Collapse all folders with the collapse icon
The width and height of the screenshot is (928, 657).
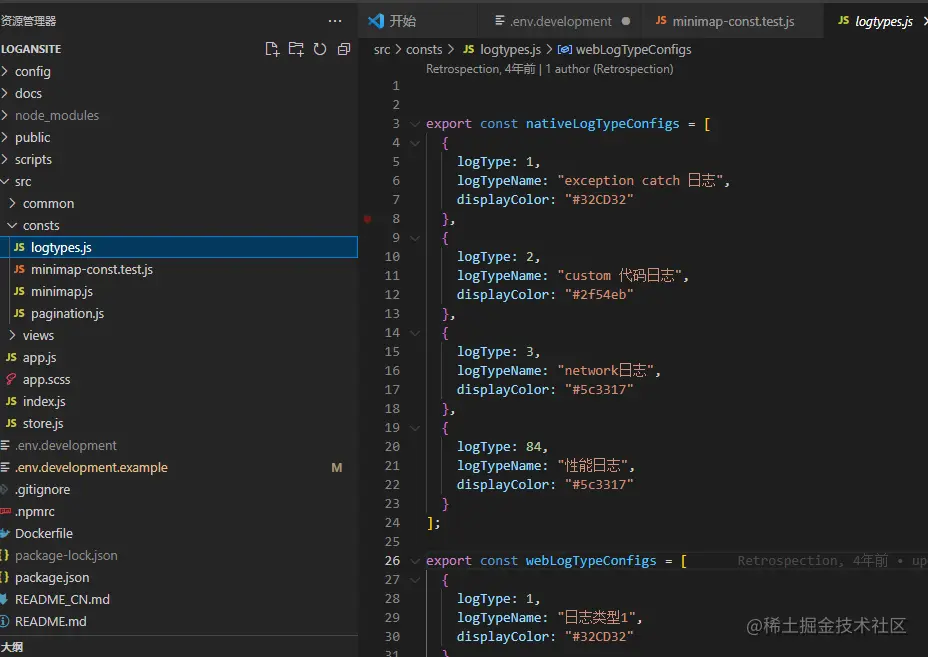(x=344, y=49)
